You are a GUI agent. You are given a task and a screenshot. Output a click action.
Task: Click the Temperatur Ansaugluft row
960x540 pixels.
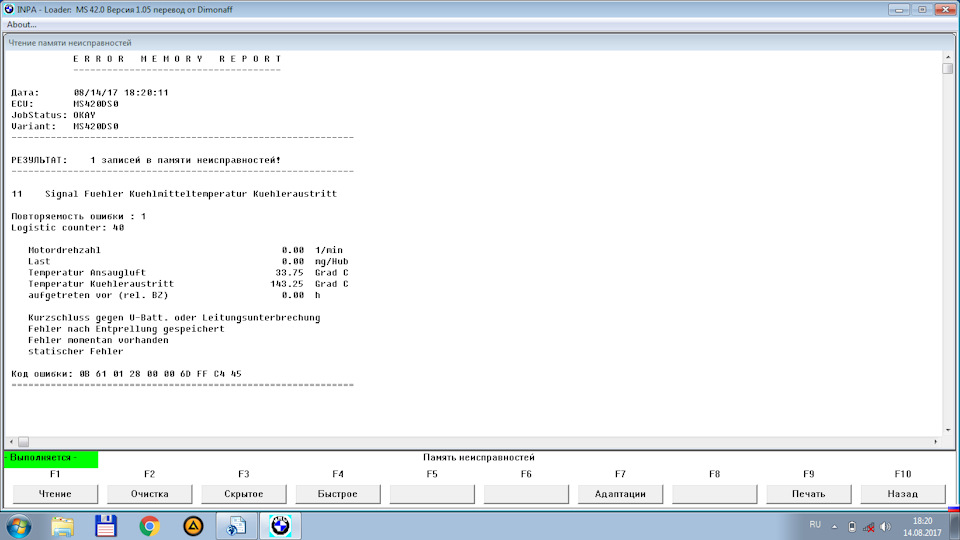[188, 272]
